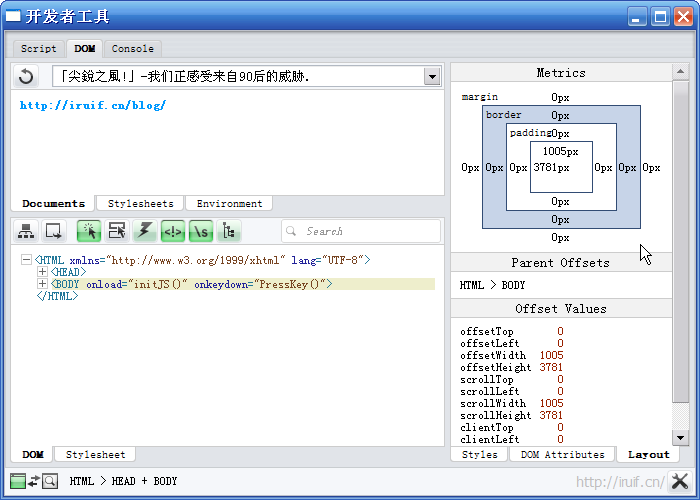Expand the BODY node in DOM tree

tap(42, 284)
